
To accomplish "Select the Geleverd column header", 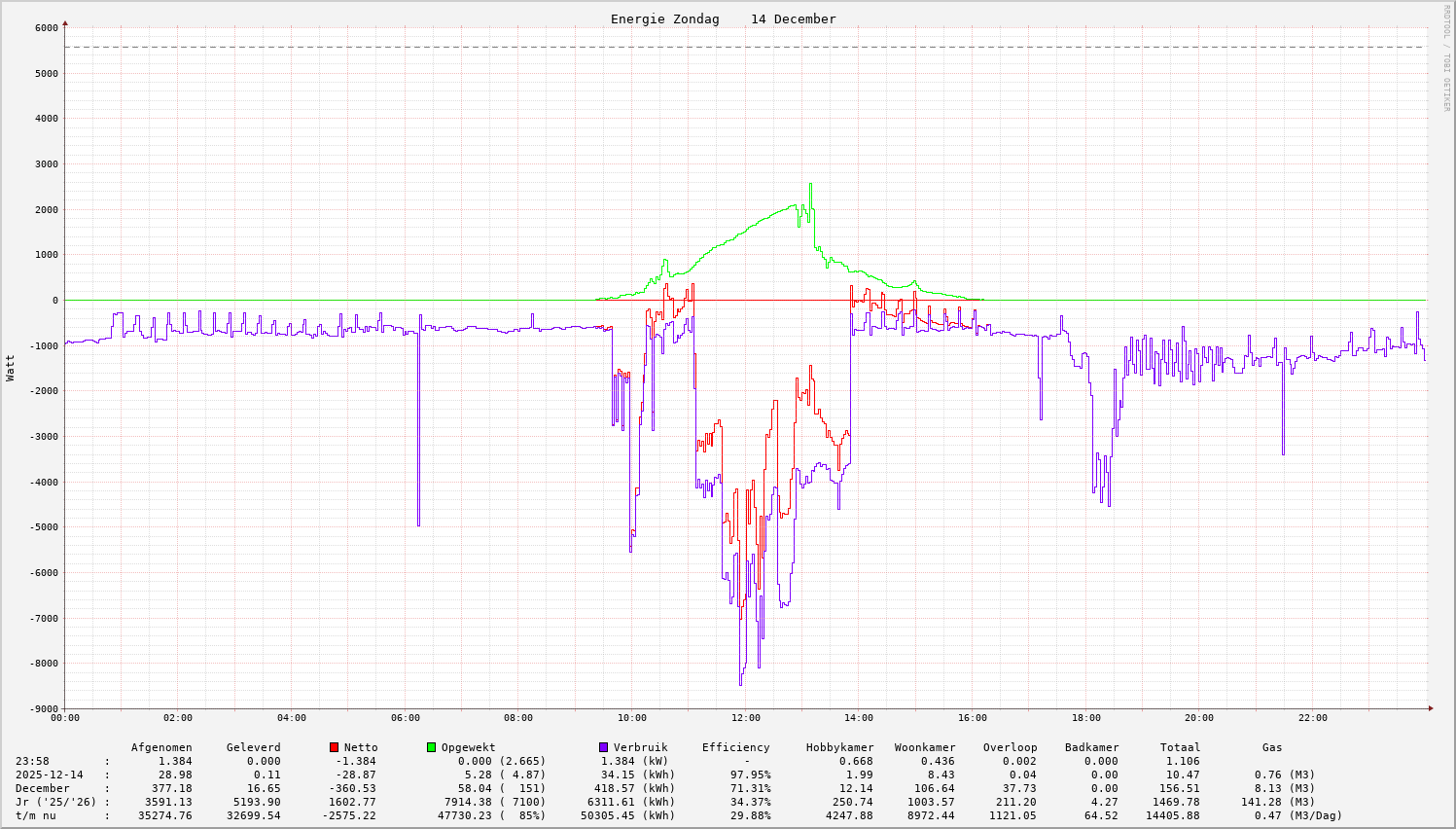I will click(253, 748).
